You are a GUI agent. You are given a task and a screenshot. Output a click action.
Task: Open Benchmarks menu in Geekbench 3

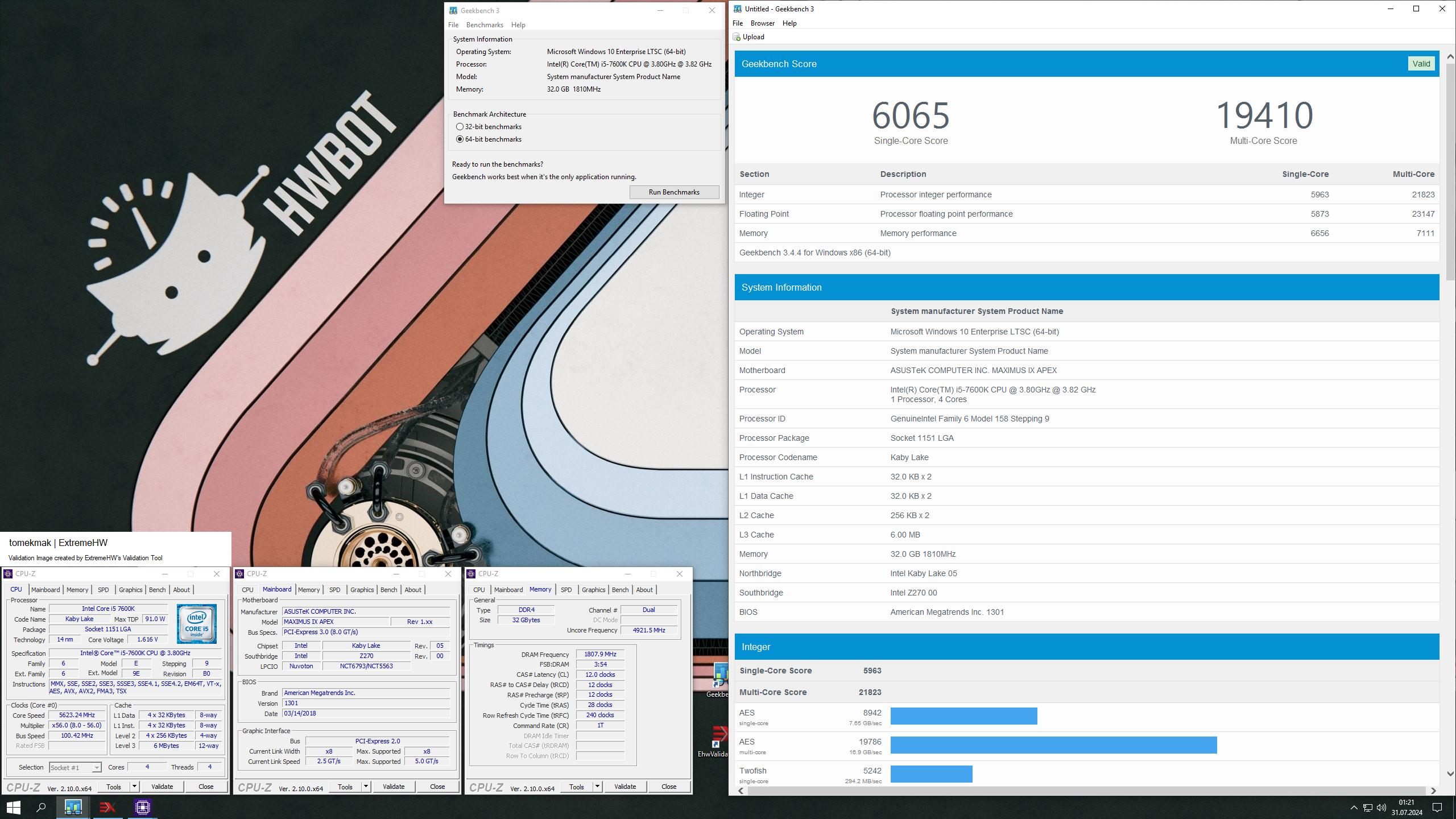pyautogui.click(x=485, y=25)
